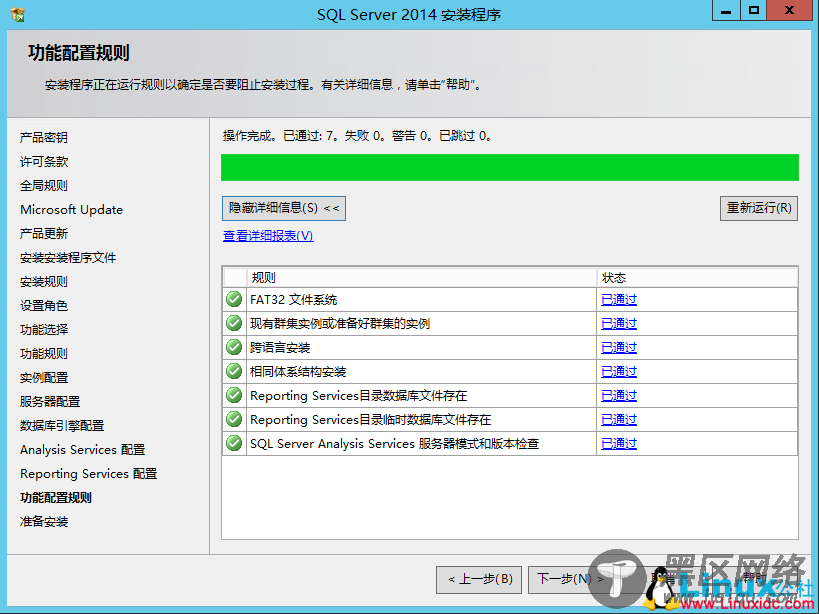Select 安装规则 step in sidebar
The image size is (819, 614).
click(44, 281)
